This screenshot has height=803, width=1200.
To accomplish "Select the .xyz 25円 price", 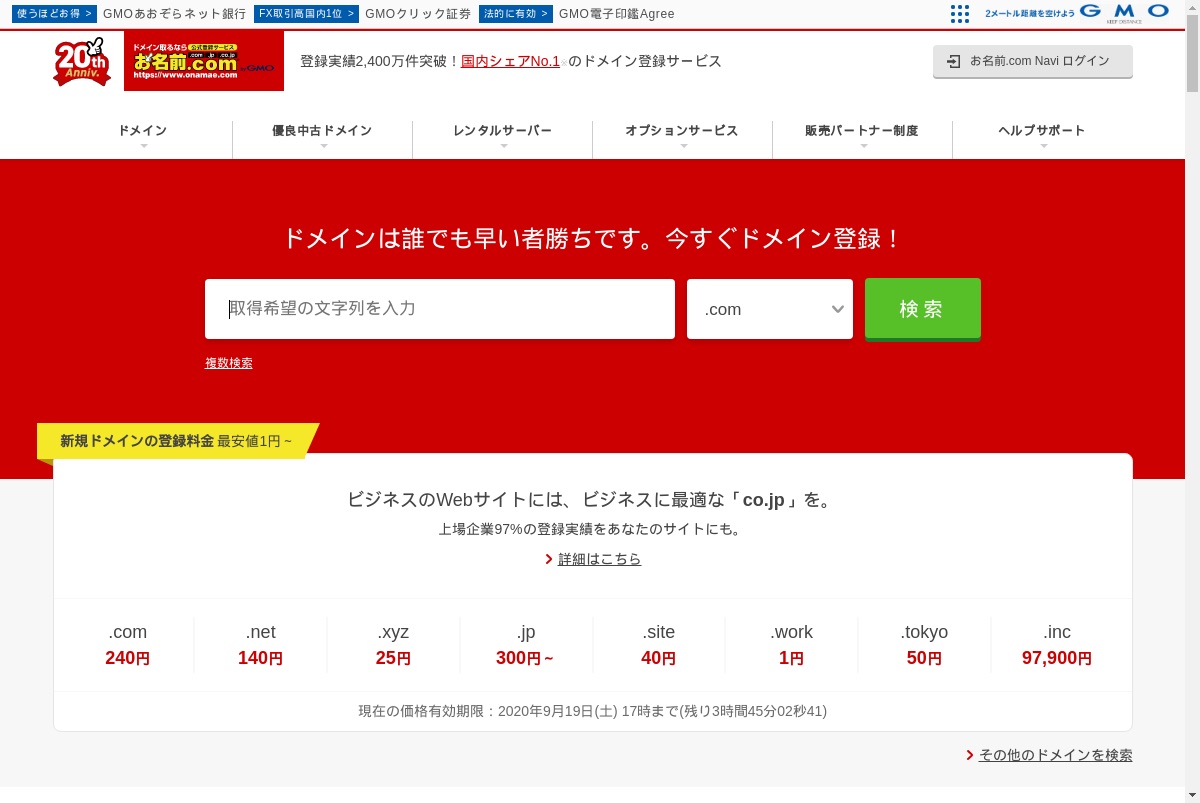I will [x=393, y=645].
